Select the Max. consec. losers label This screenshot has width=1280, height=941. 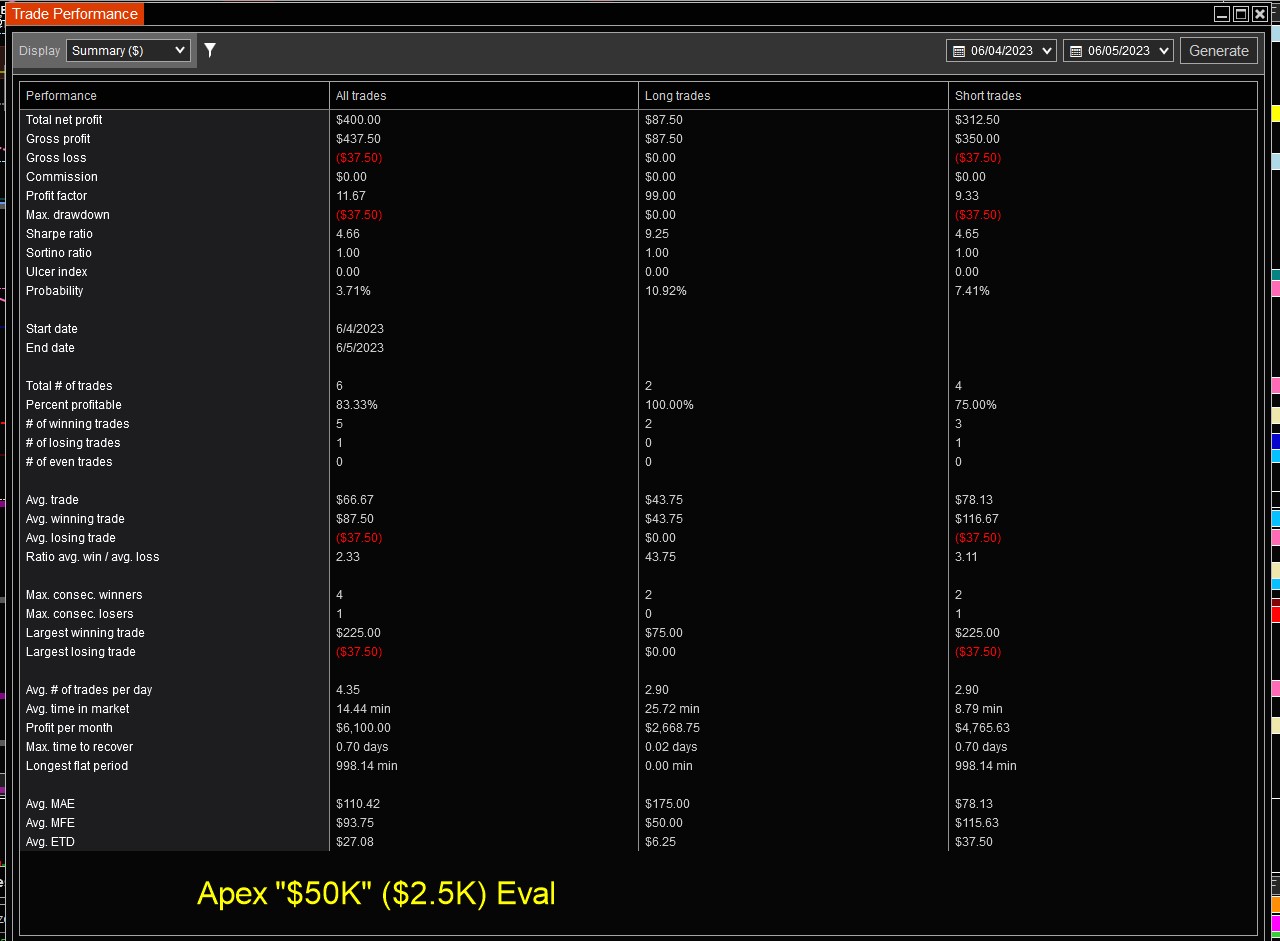click(80, 614)
